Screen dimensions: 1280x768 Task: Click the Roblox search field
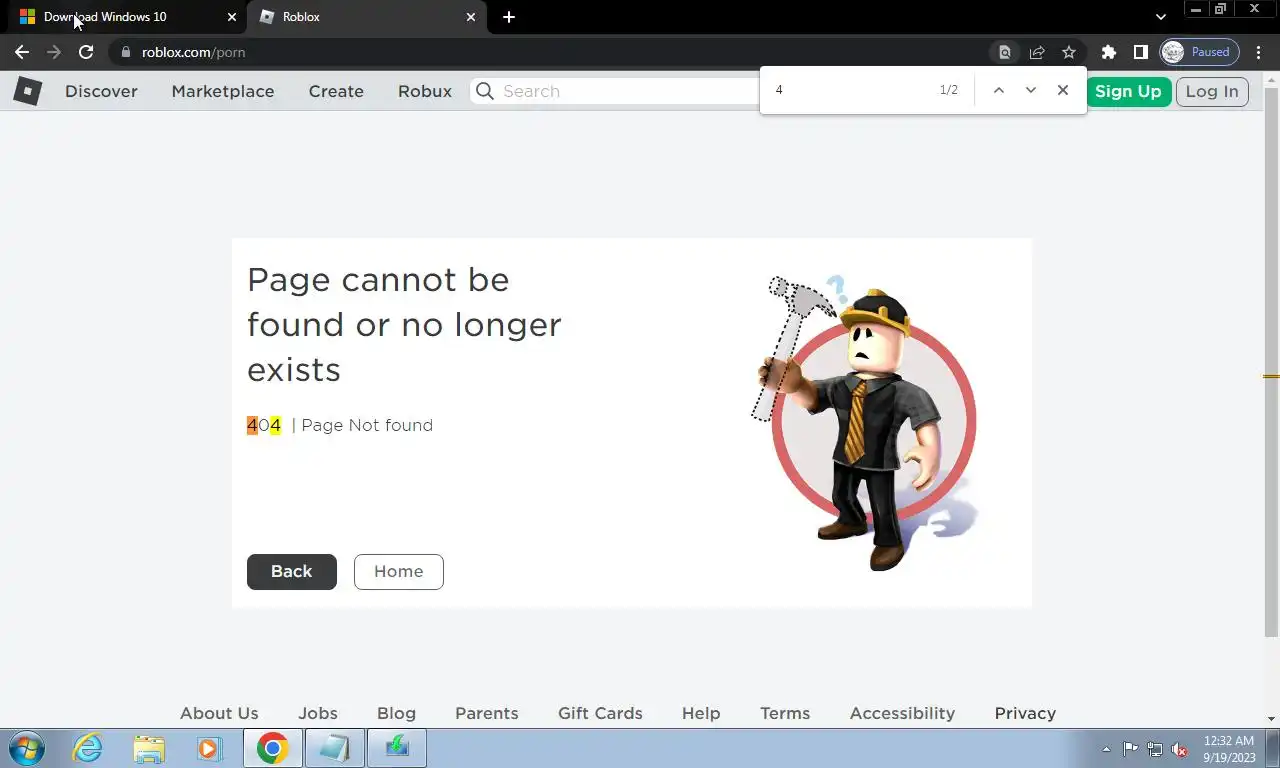click(615, 91)
